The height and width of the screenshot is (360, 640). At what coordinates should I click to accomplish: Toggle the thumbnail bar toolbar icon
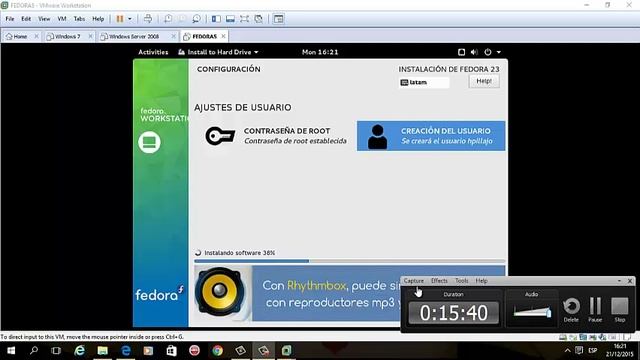(x=230, y=19)
